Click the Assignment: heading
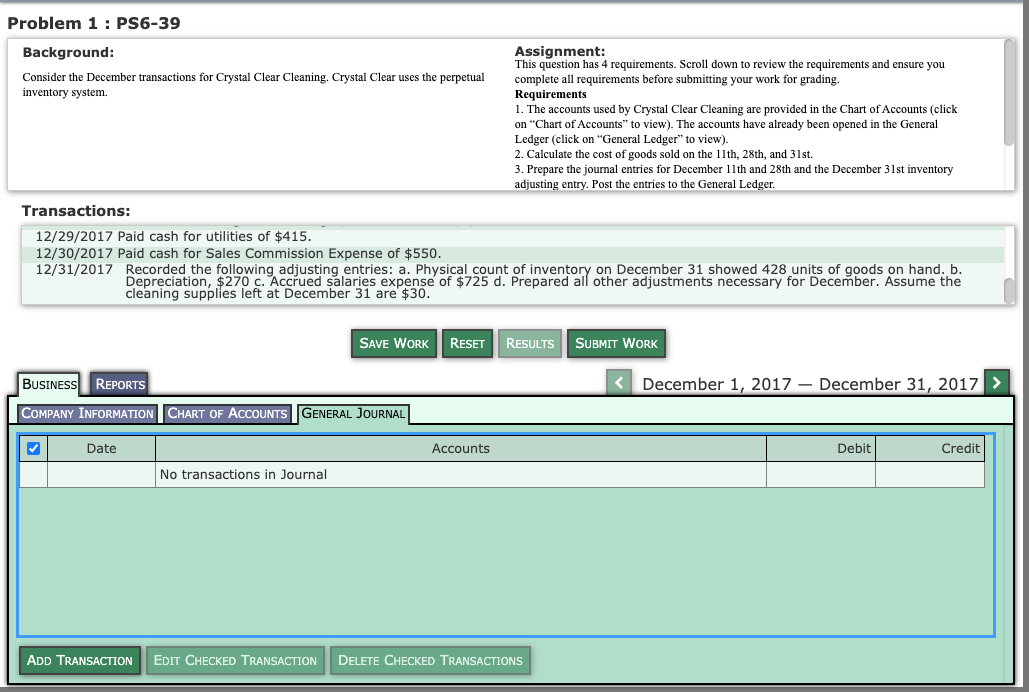Screen dimensions: 1029x692 560,51
